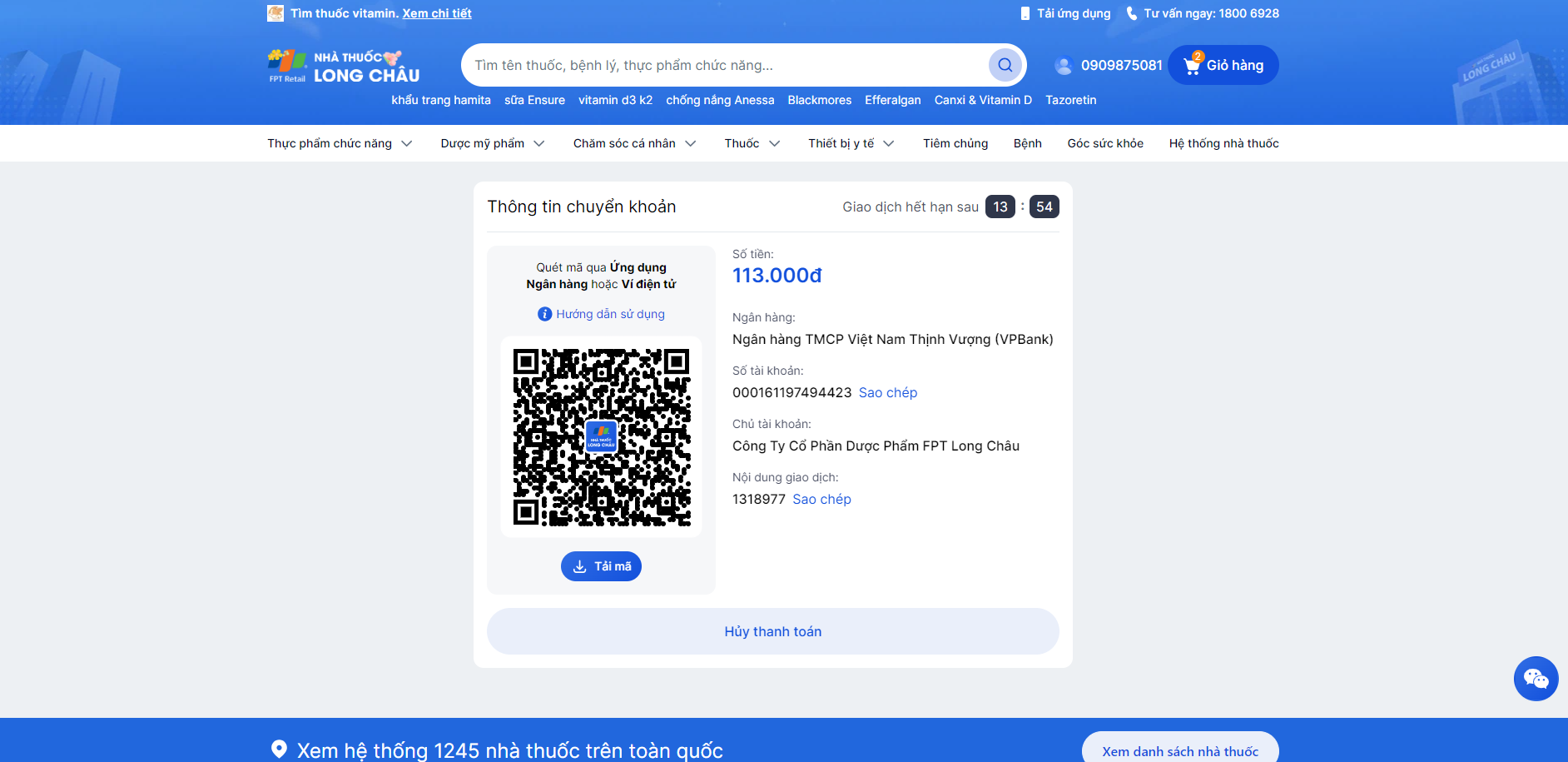The width and height of the screenshot is (1568, 762).
Task: Click Thông tin chuyển khoản heading
Action: click(x=582, y=207)
